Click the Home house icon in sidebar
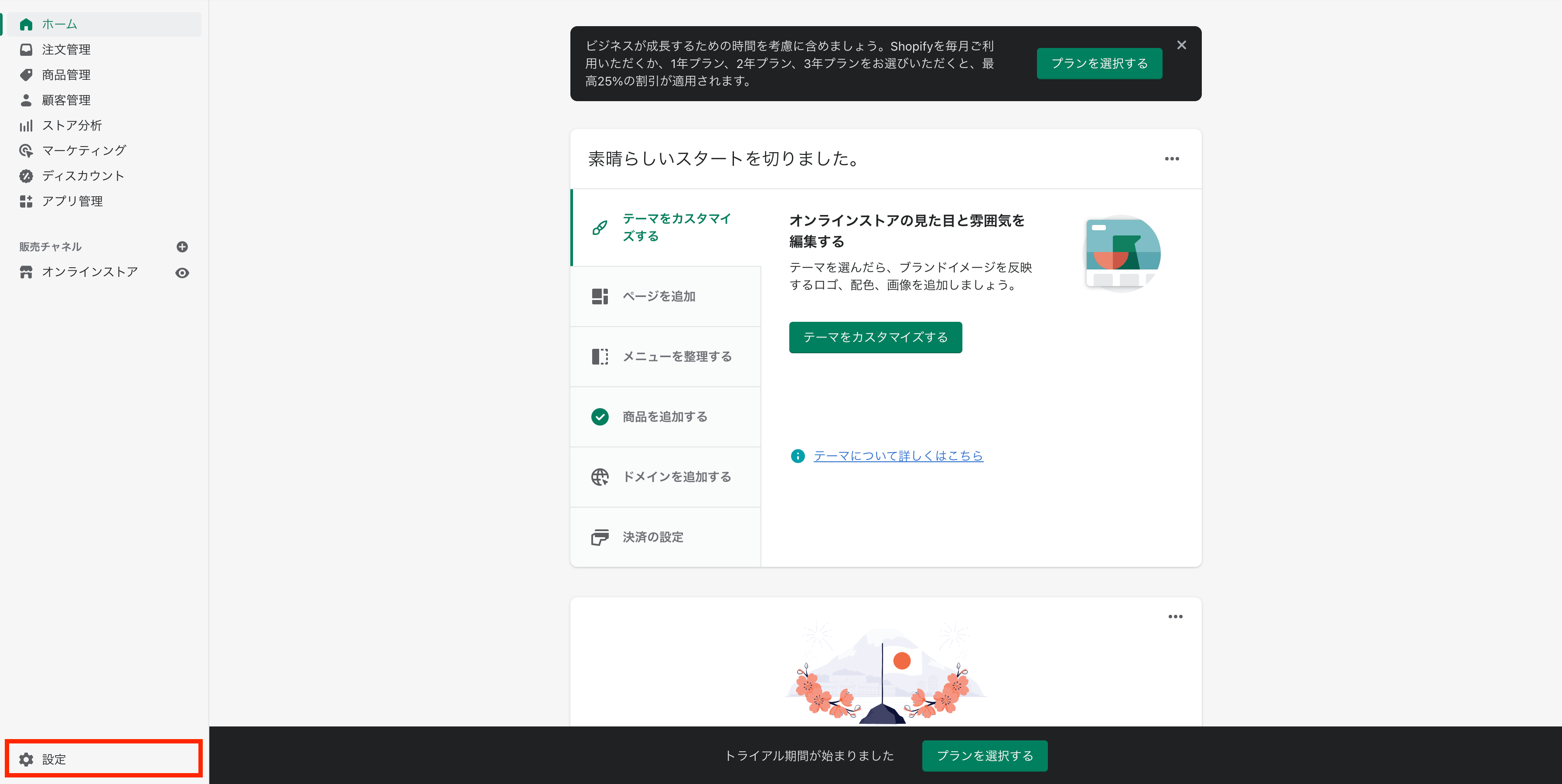This screenshot has width=1562, height=784. pos(26,24)
